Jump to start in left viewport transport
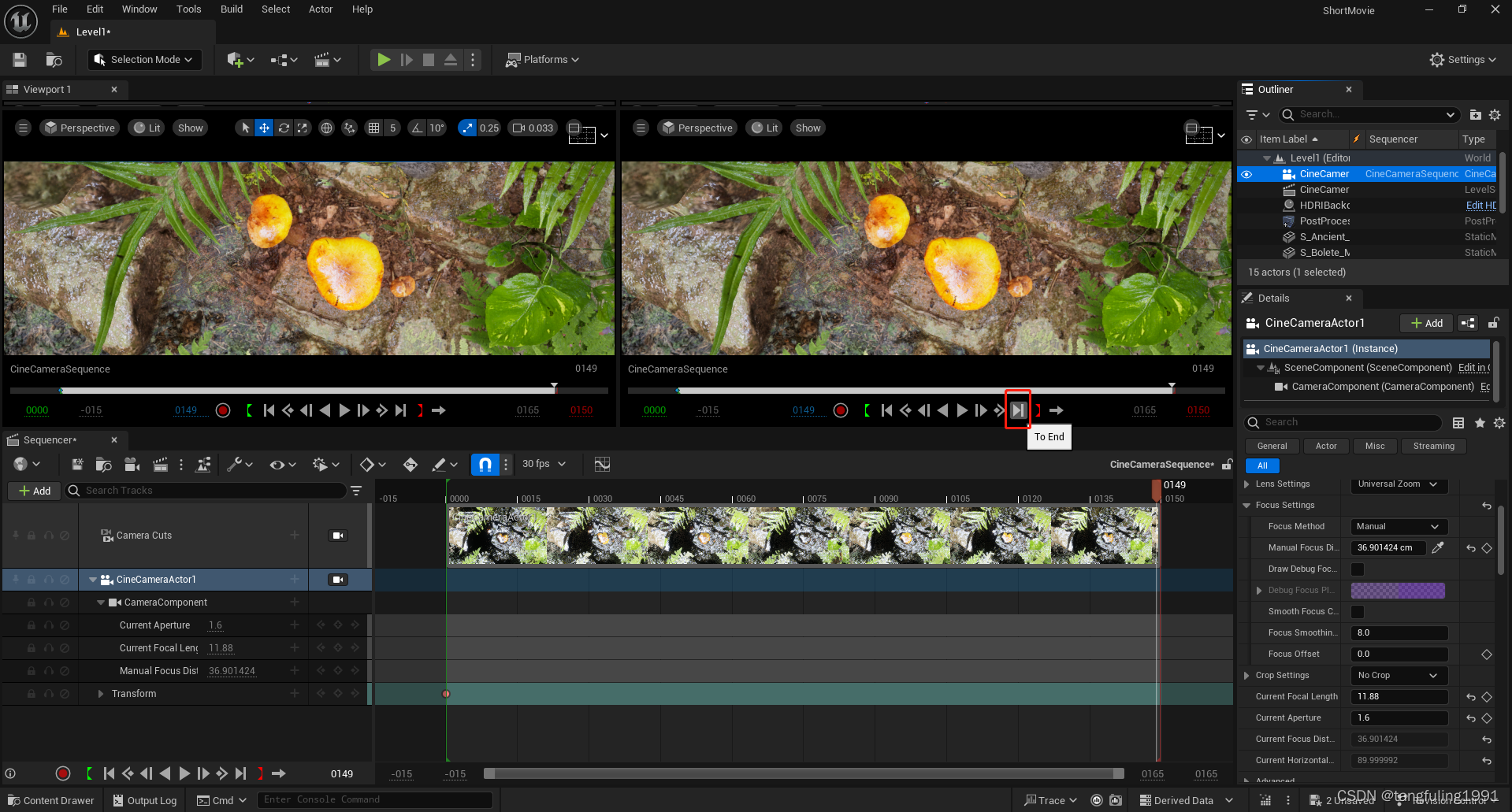This screenshot has height=812, width=1512. (x=269, y=410)
